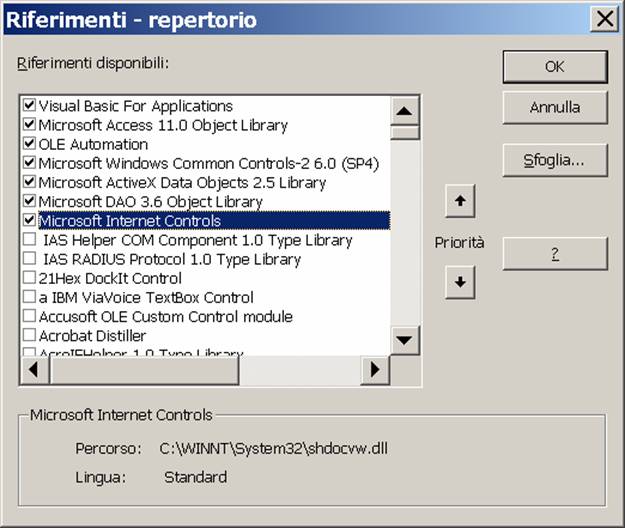Click the list's scroll down arrow

pyautogui.click(x=404, y=340)
